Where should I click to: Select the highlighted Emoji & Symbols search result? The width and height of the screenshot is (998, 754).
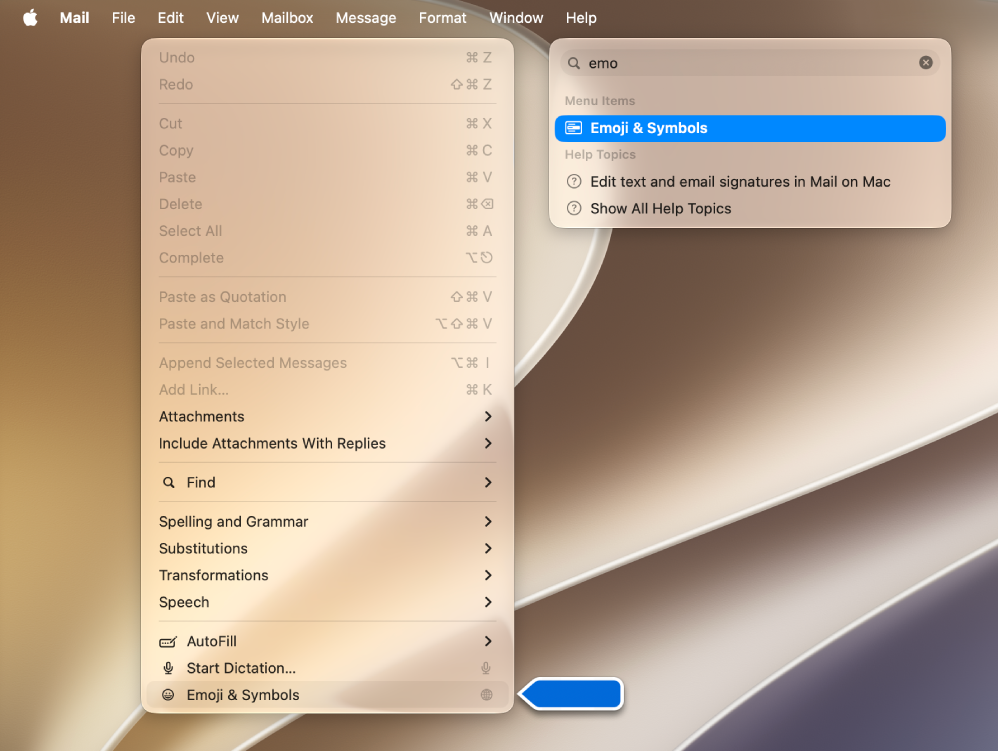(x=750, y=128)
